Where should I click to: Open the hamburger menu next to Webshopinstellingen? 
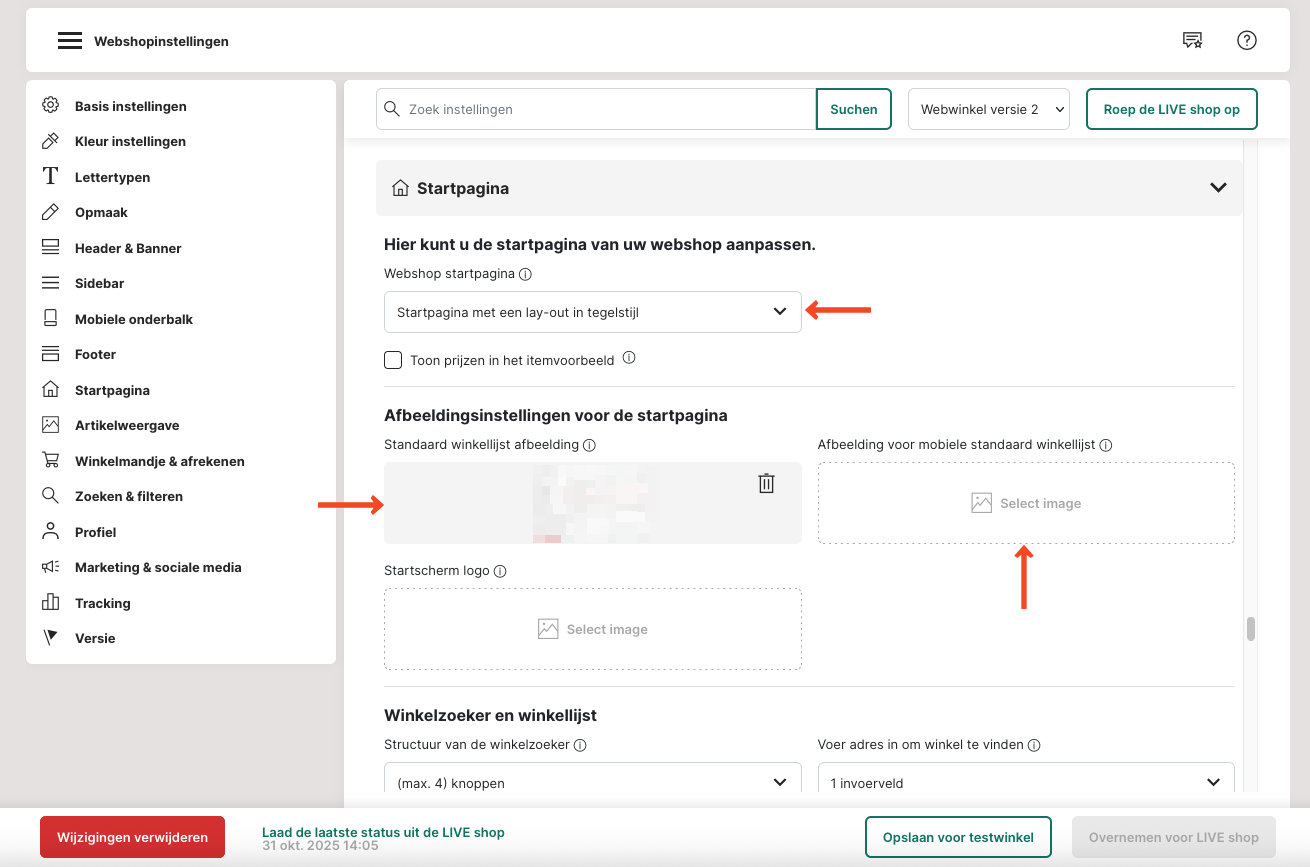(69, 41)
